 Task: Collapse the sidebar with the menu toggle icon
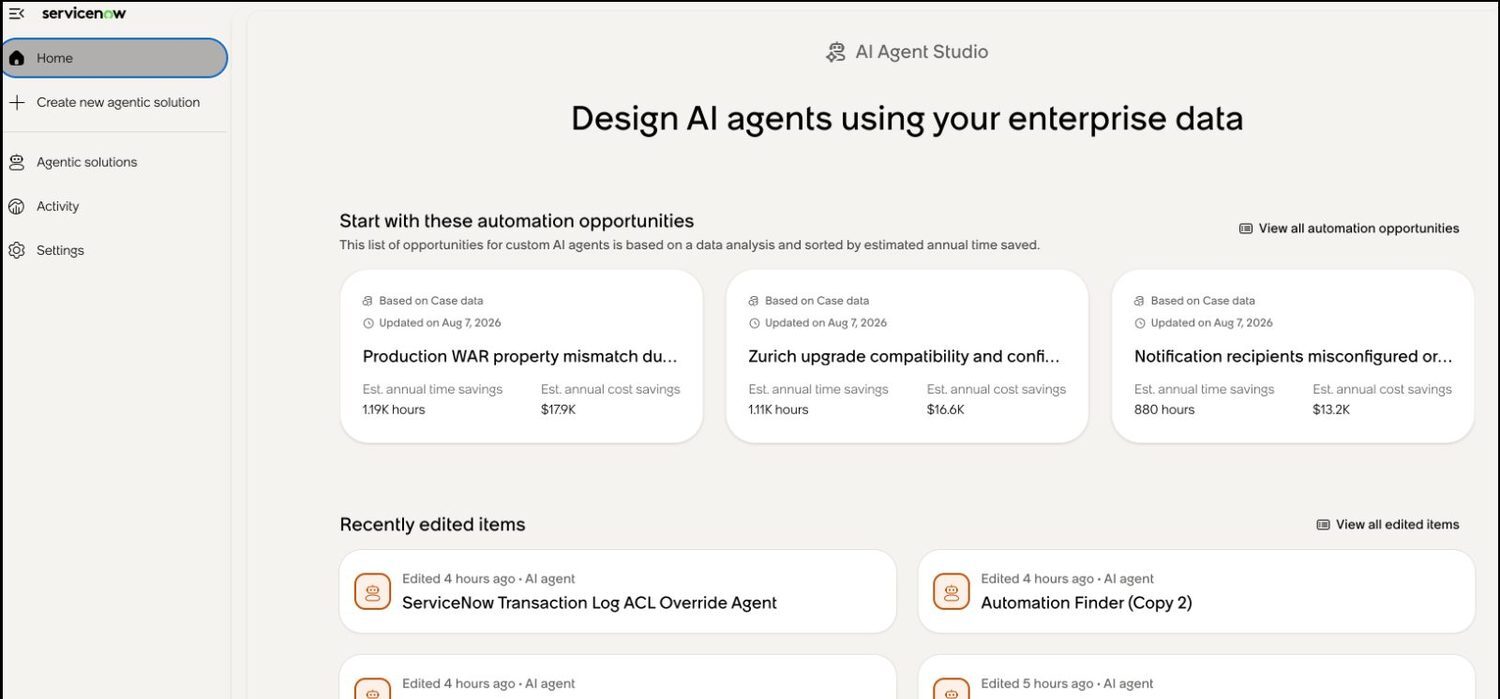(16, 13)
